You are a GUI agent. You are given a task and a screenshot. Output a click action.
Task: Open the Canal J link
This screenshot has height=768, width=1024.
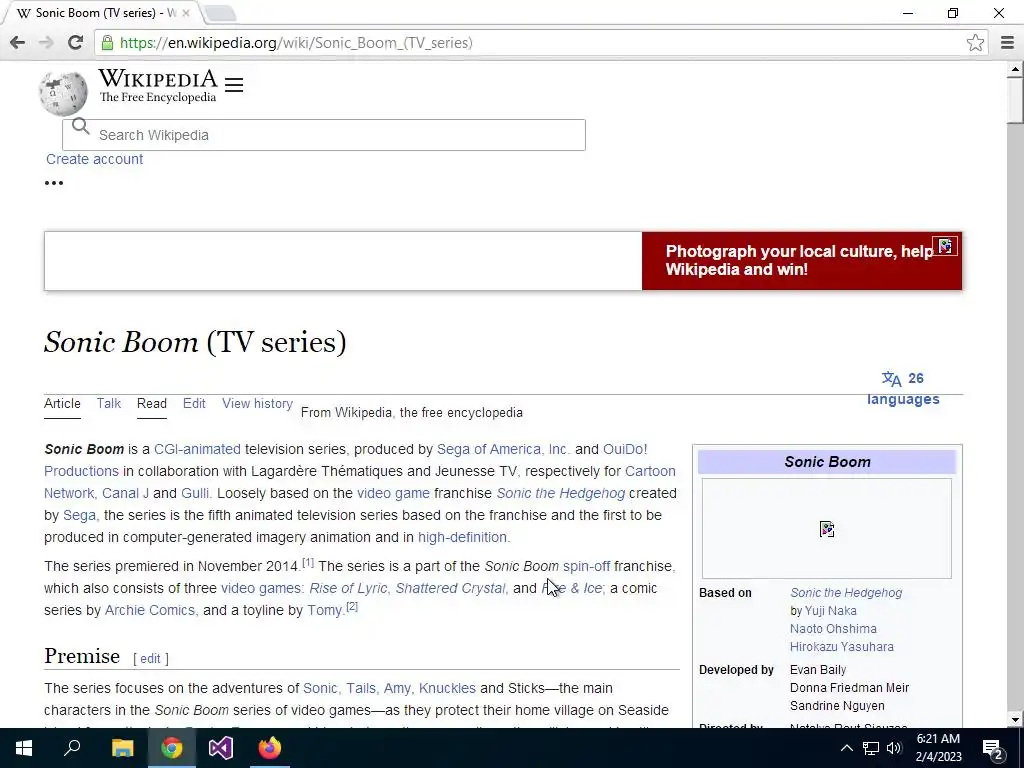click(x=125, y=493)
